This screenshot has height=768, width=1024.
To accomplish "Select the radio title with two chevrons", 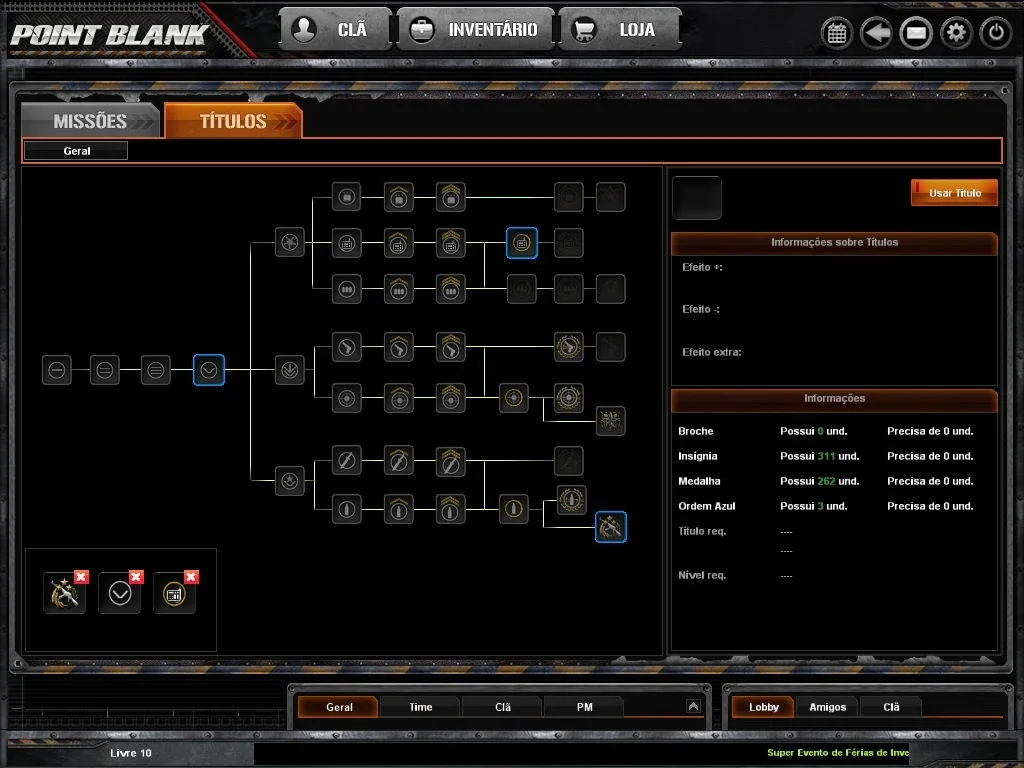I will coord(451,243).
